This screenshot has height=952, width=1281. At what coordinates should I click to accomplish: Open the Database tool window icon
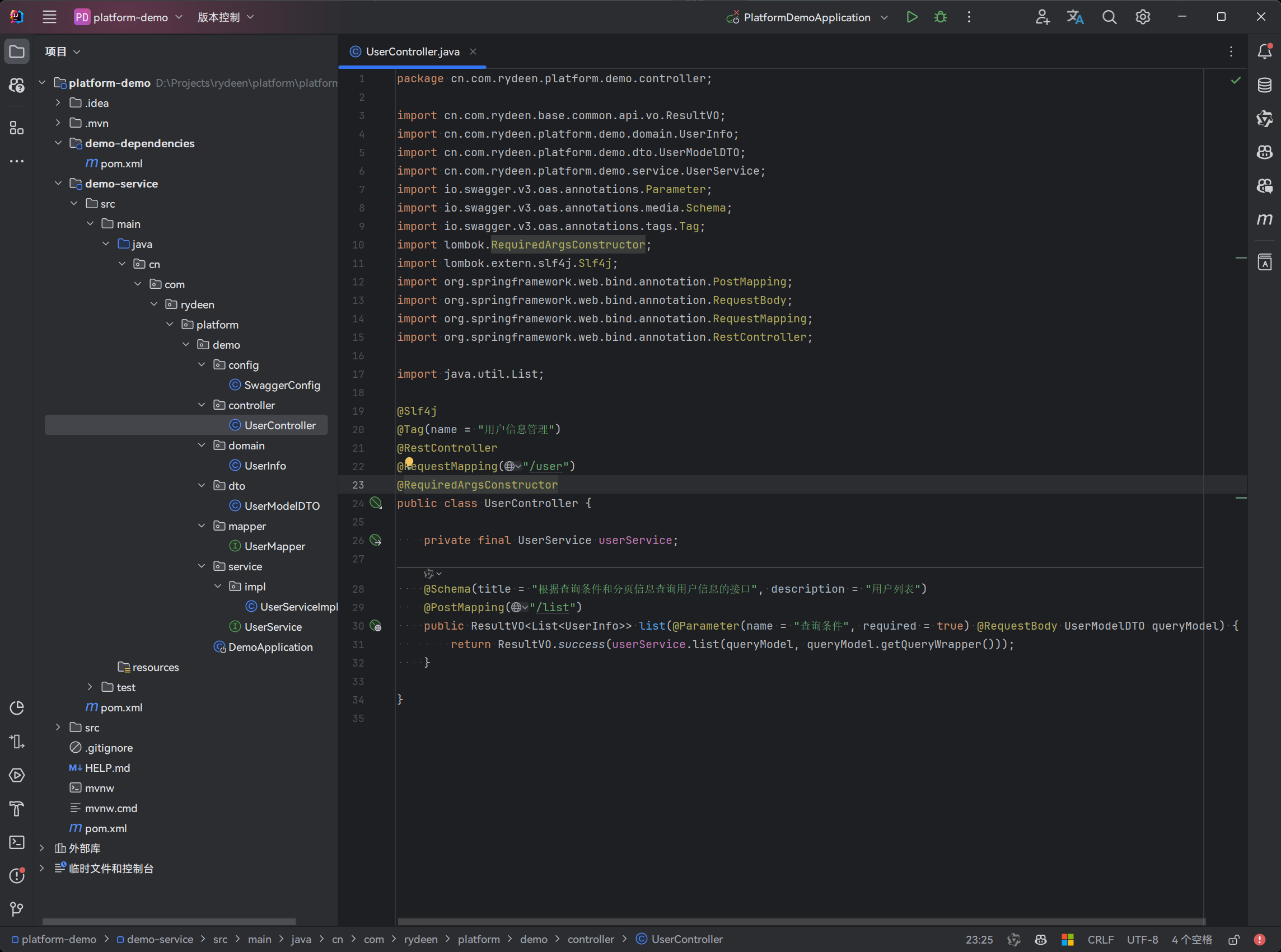(1264, 85)
